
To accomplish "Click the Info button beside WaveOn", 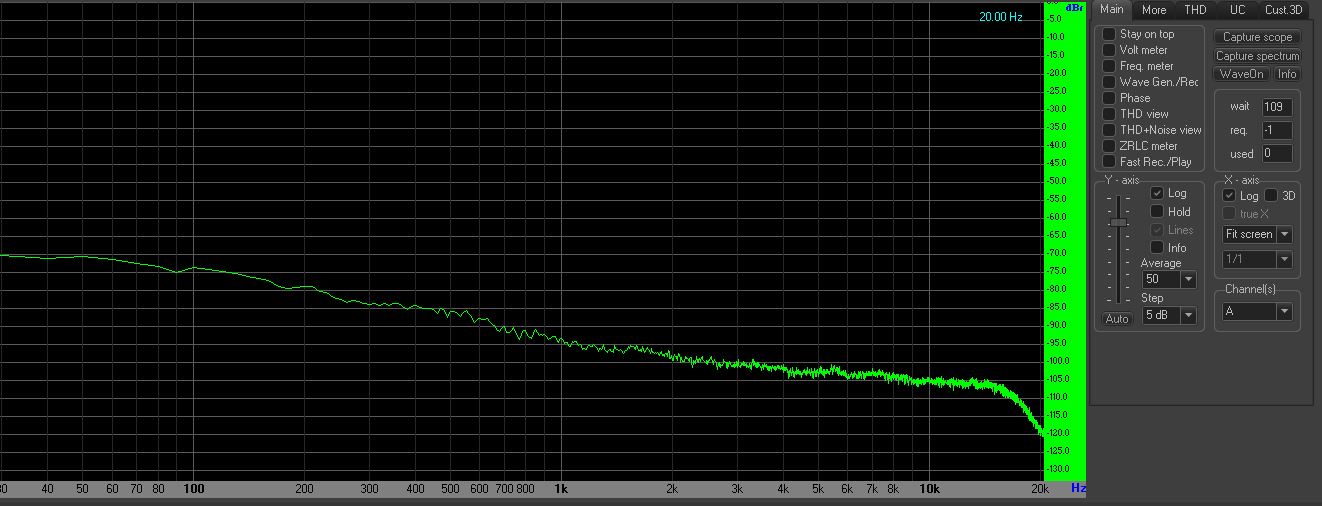I will coord(1287,74).
